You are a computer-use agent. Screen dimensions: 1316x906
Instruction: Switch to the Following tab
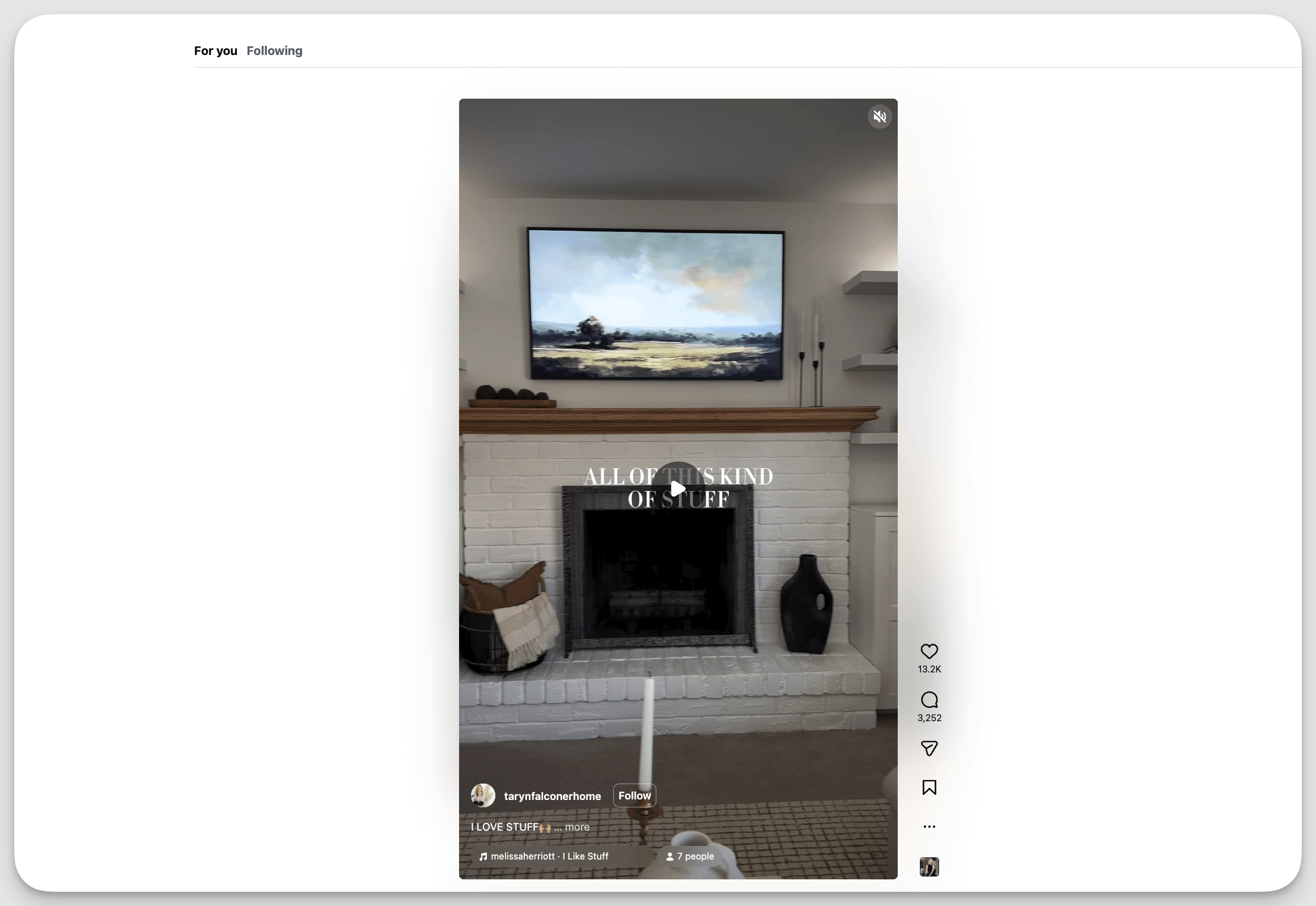click(x=274, y=51)
